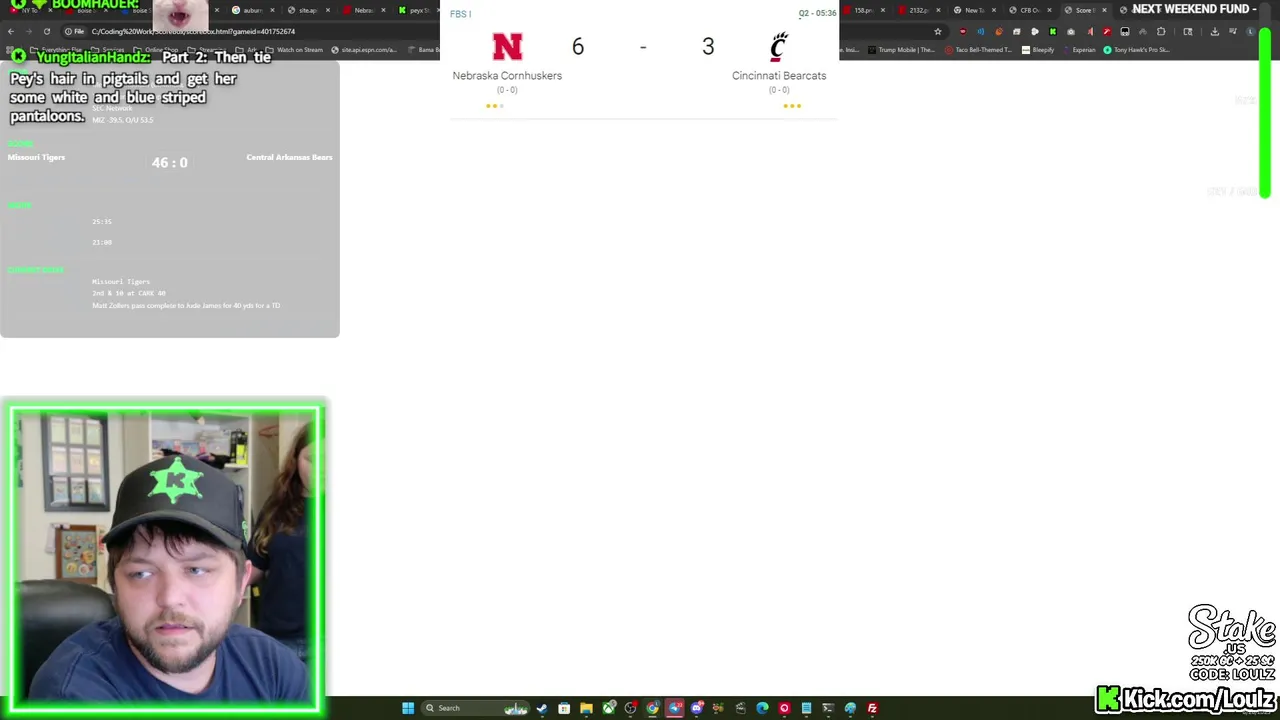Viewport: 1280px width, 720px height.
Task: Open the Experian bookmark
Action: [x=1080, y=50]
